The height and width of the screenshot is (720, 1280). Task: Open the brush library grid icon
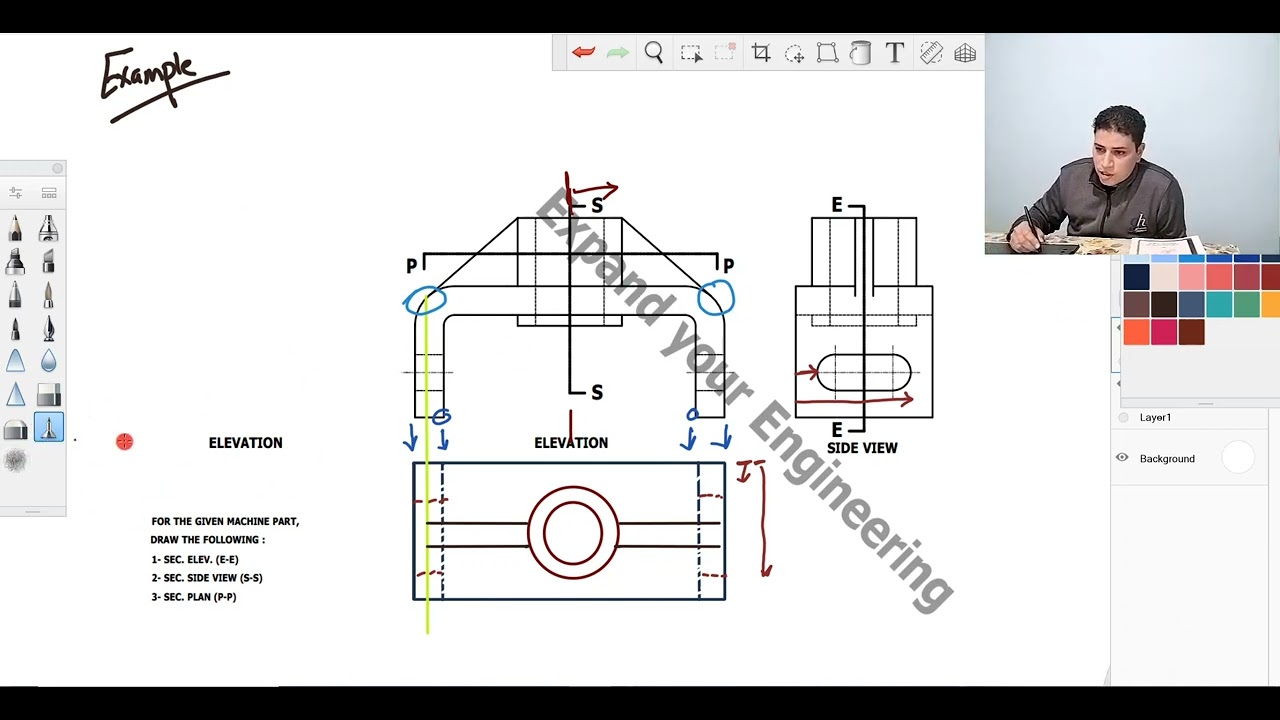(x=49, y=192)
